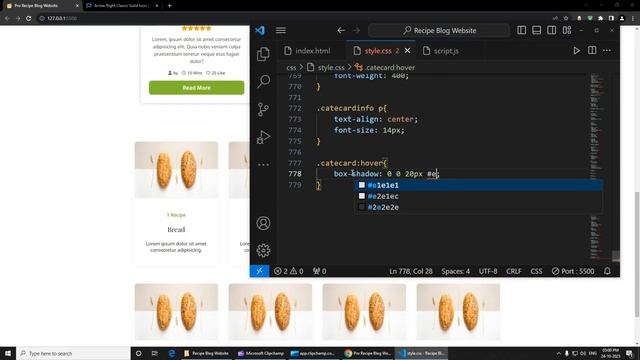This screenshot has width=640, height=360.
Task: Change indentation via Spaces: 4
Action: 456,271
